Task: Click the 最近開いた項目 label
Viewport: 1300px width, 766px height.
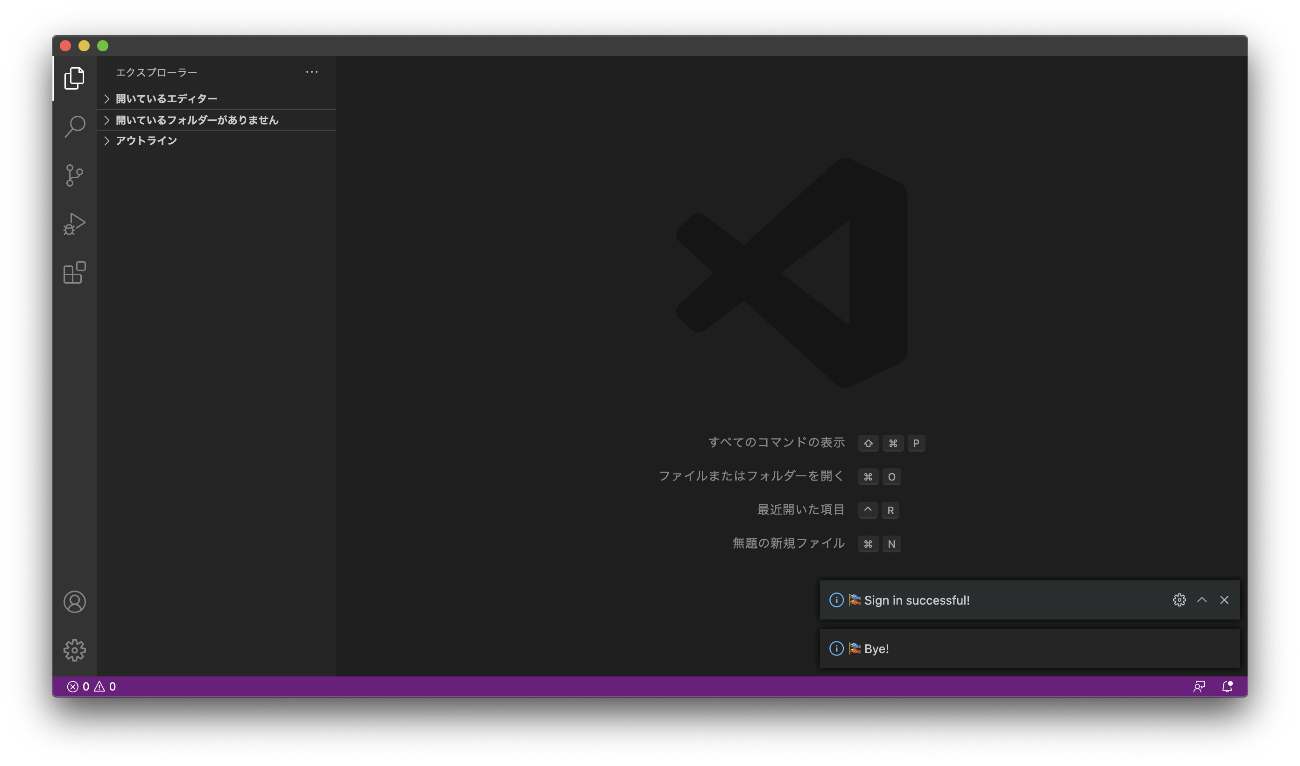Action: click(801, 510)
